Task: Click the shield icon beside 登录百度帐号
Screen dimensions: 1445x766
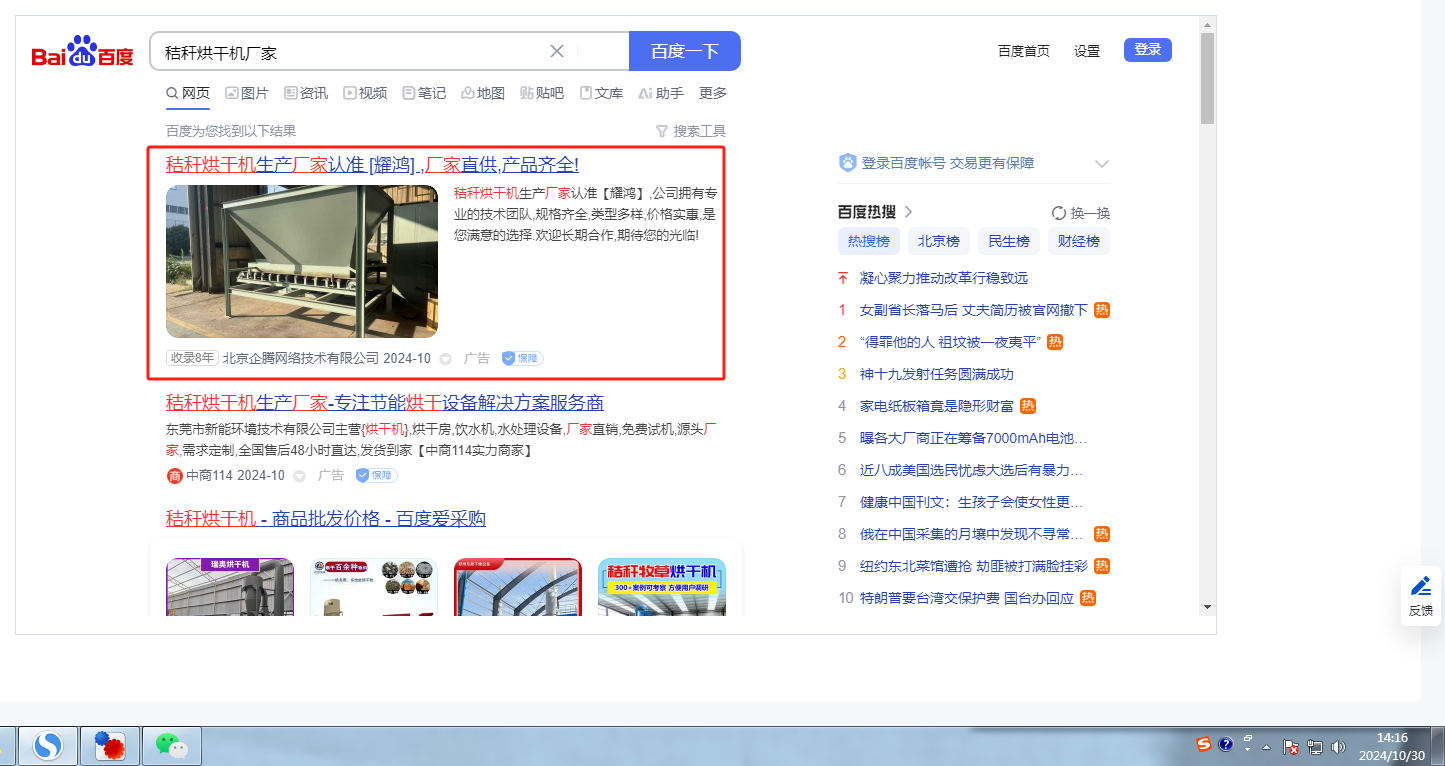Action: (847, 163)
